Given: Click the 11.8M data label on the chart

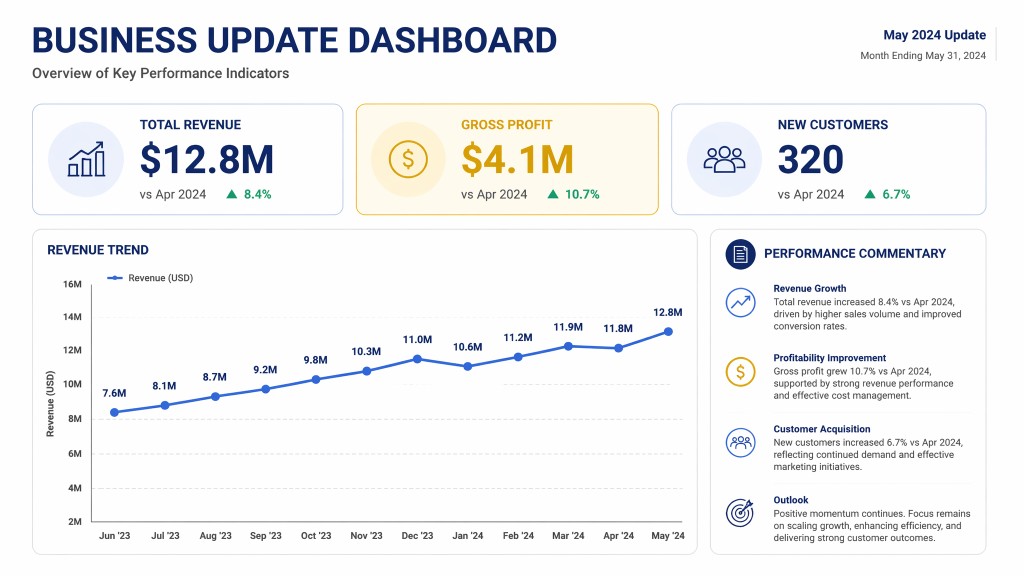Looking at the screenshot, I should click(x=618, y=328).
